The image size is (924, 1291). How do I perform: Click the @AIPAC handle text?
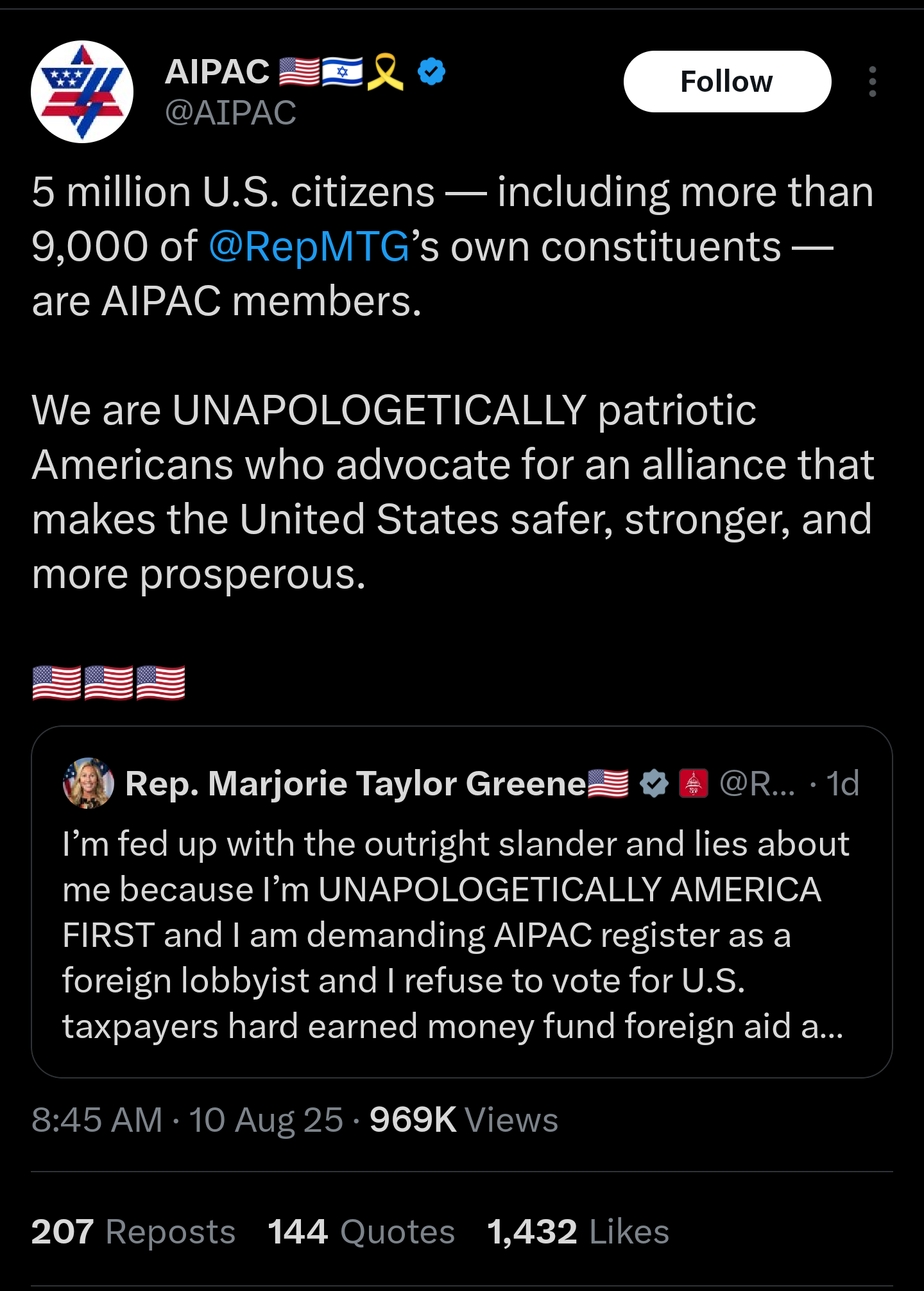(x=230, y=113)
